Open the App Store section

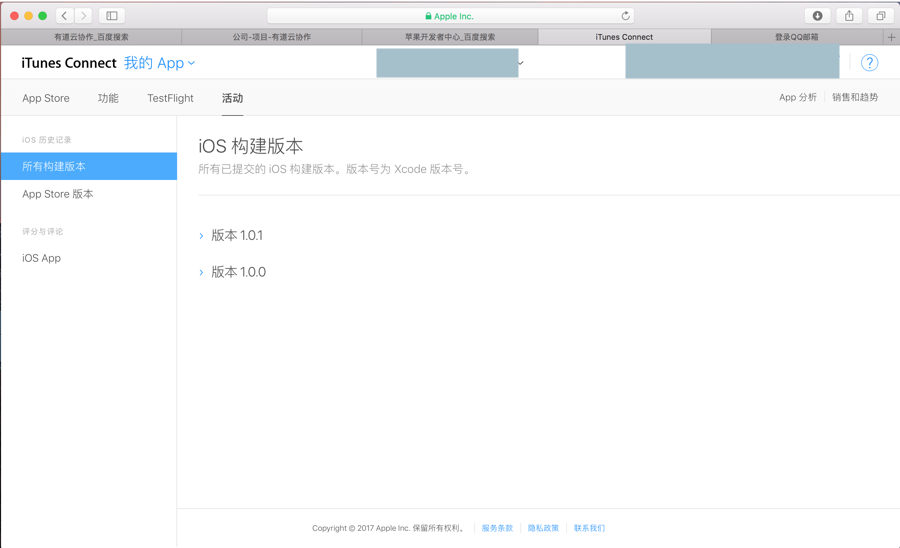pos(46,98)
